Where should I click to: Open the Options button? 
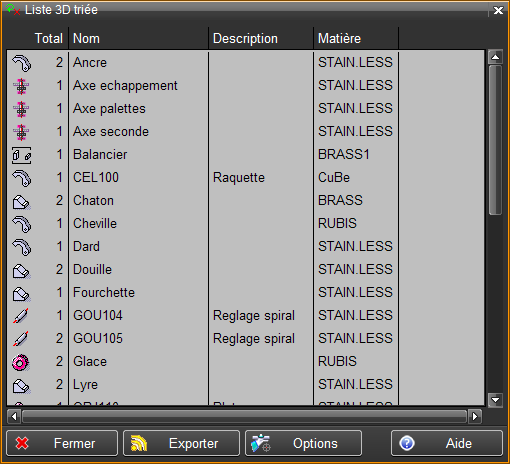click(303, 443)
